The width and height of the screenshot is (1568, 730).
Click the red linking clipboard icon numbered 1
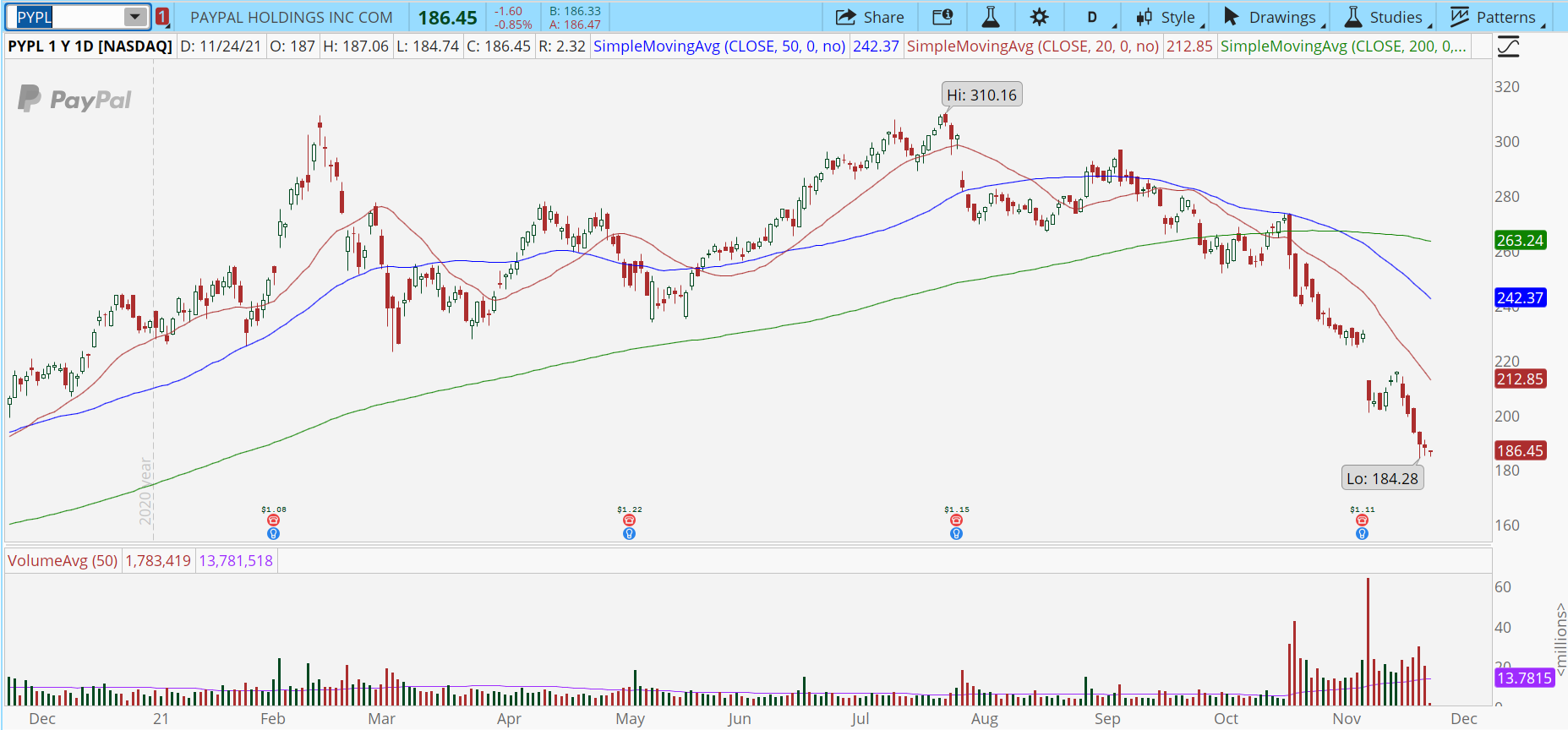pyautogui.click(x=162, y=17)
